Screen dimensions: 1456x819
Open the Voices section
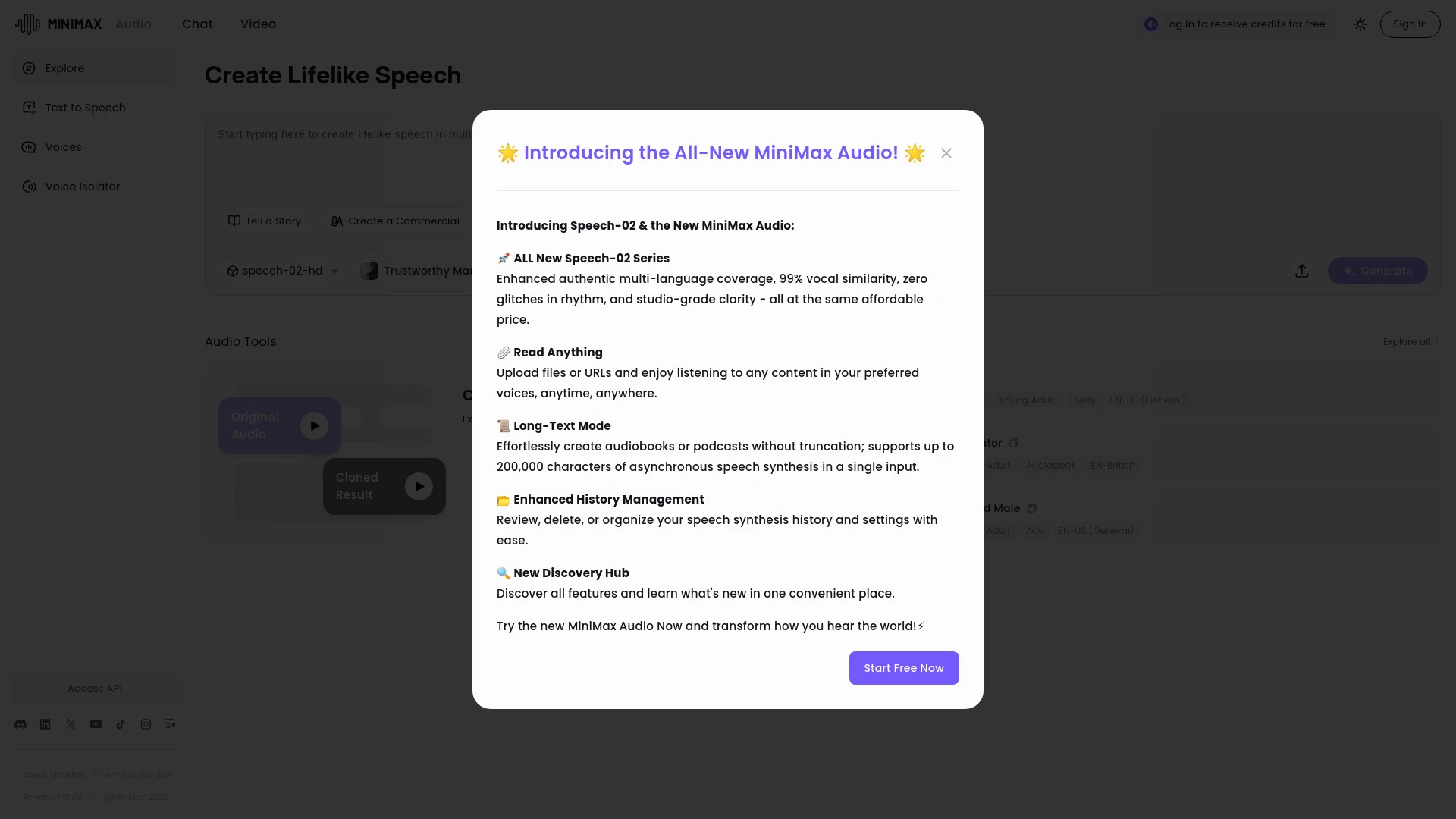point(63,146)
